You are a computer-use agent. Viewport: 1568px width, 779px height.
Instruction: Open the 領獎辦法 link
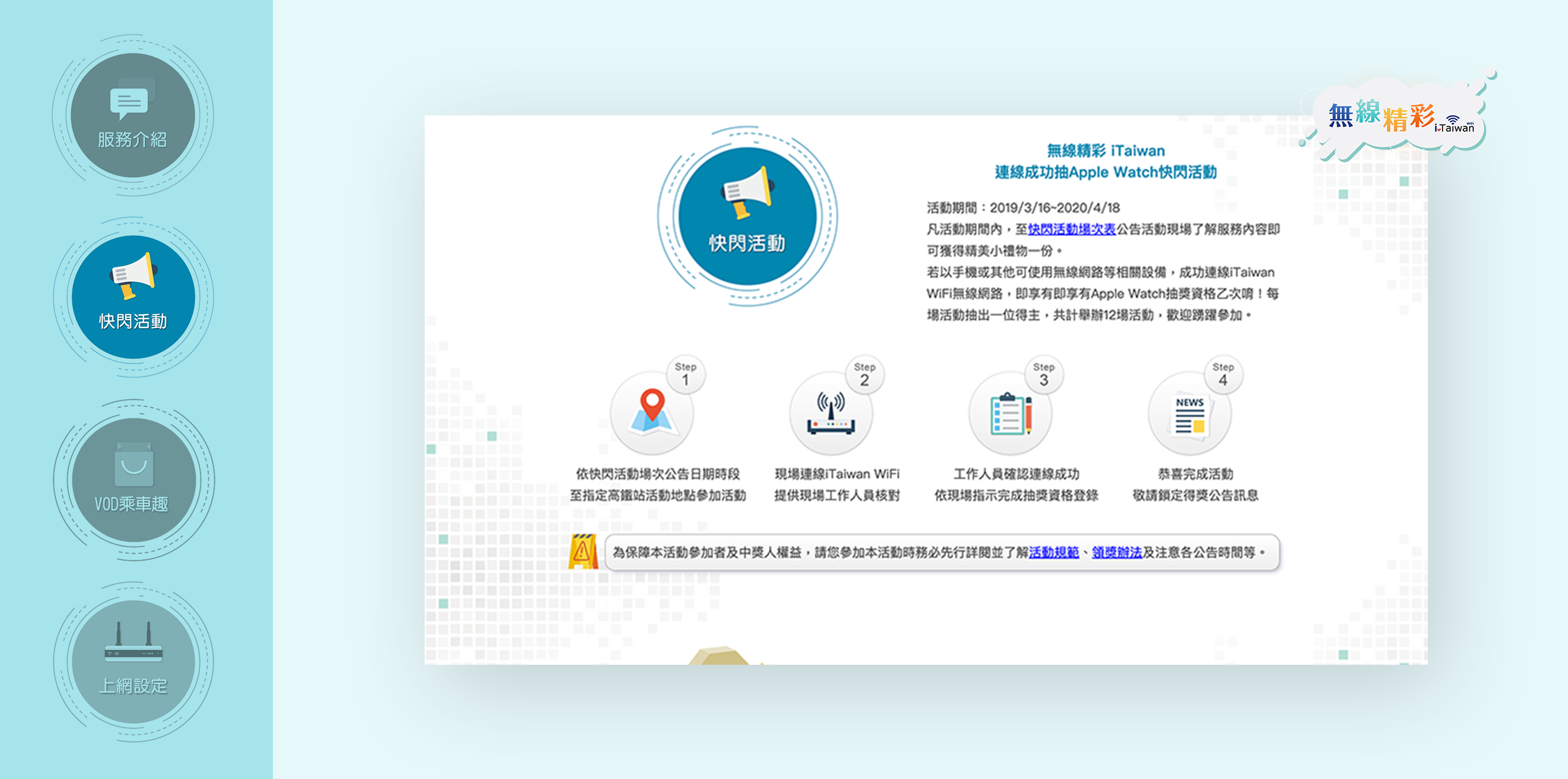(1117, 552)
